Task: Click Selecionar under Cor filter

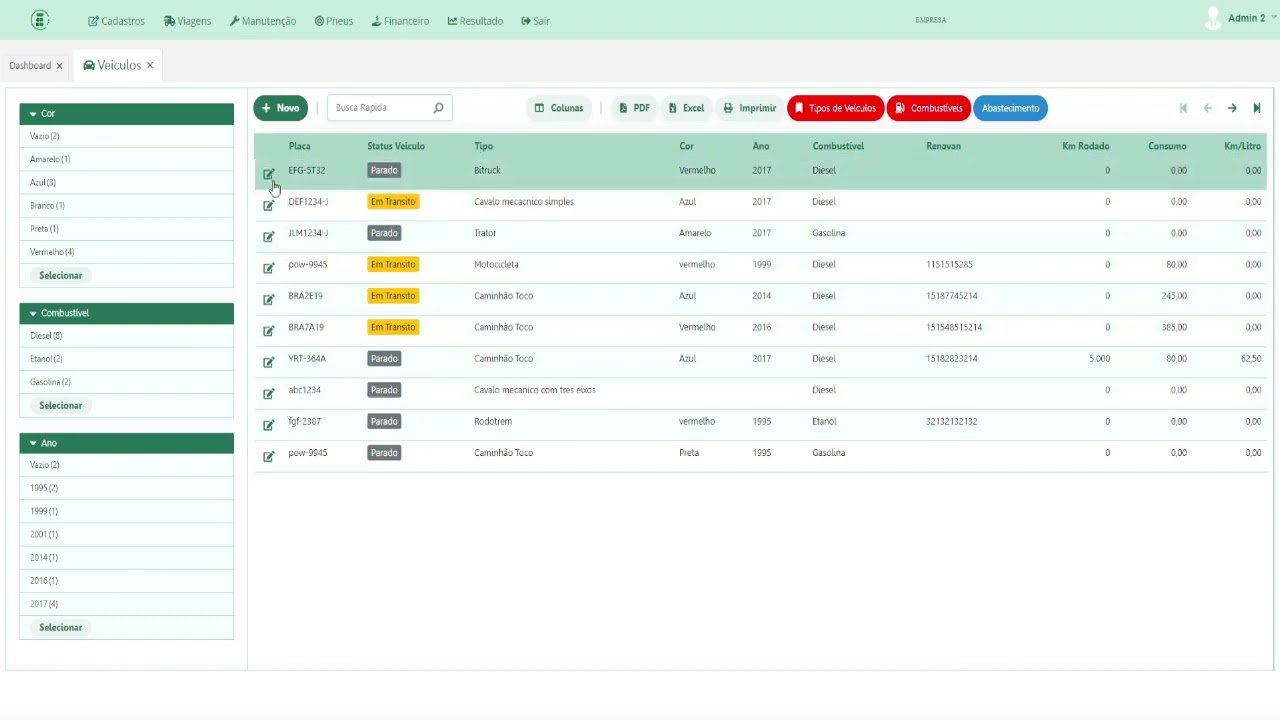Action: click(x=61, y=275)
